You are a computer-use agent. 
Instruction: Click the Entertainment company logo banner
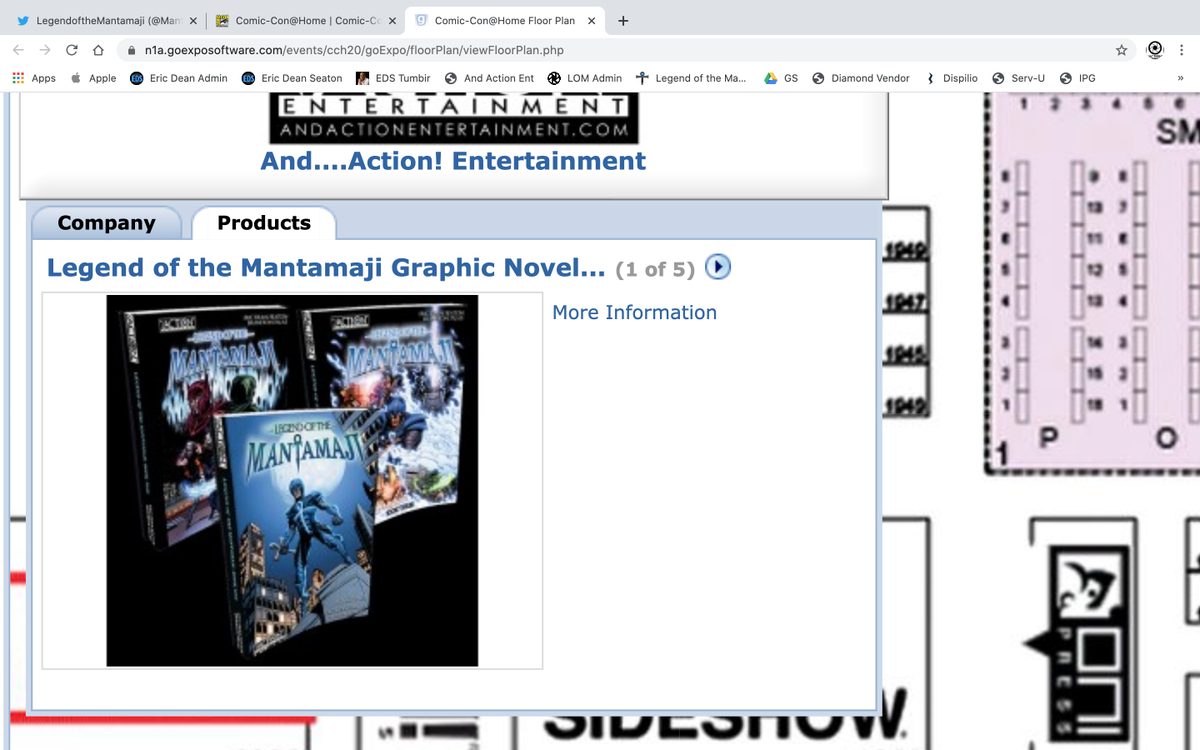(x=453, y=118)
